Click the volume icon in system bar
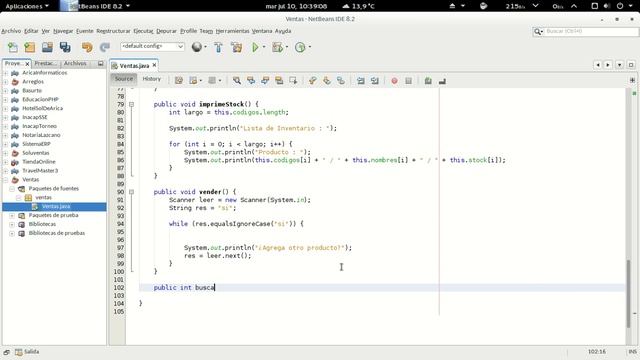This screenshot has height=360, width=640. 607,6
